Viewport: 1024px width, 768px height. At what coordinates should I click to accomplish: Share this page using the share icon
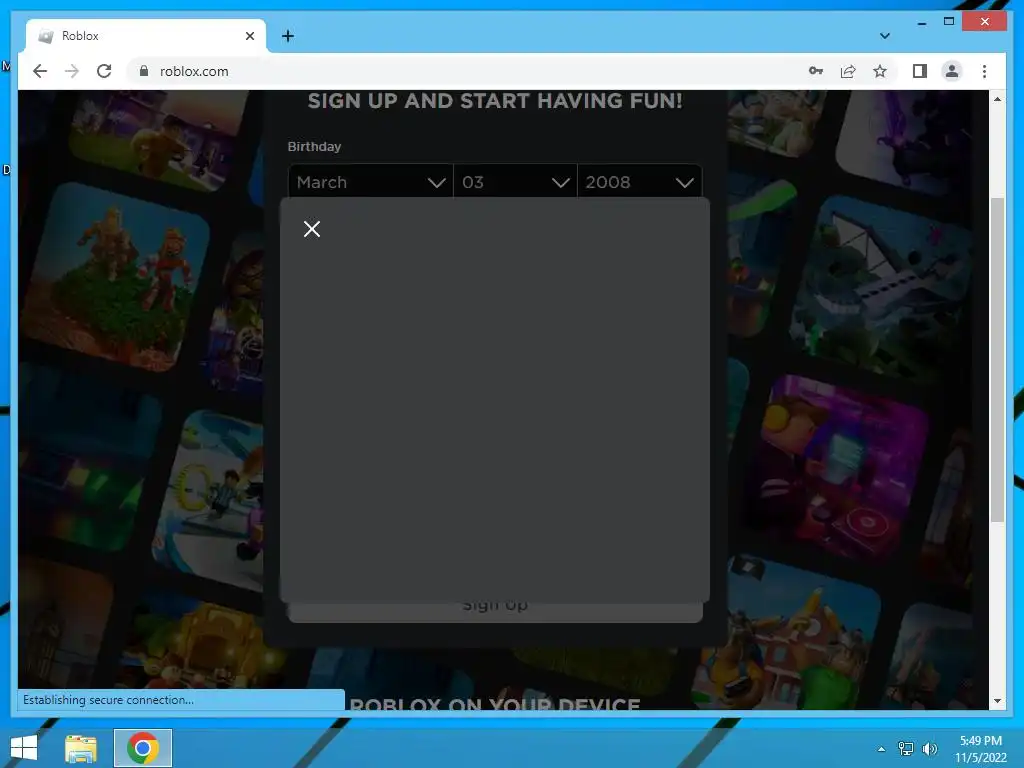pyautogui.click(x=848, y=71)
